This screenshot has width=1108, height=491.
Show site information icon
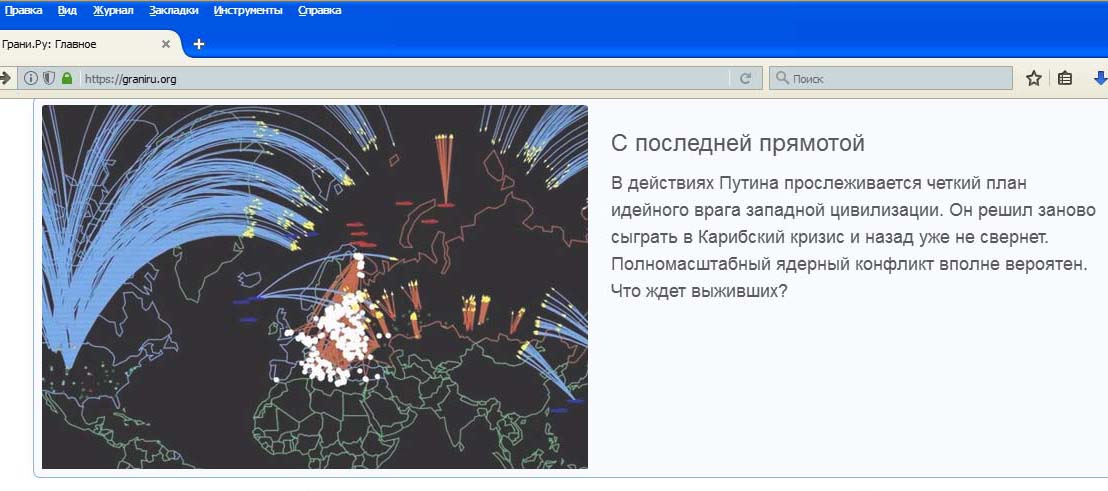coord(30,78)
